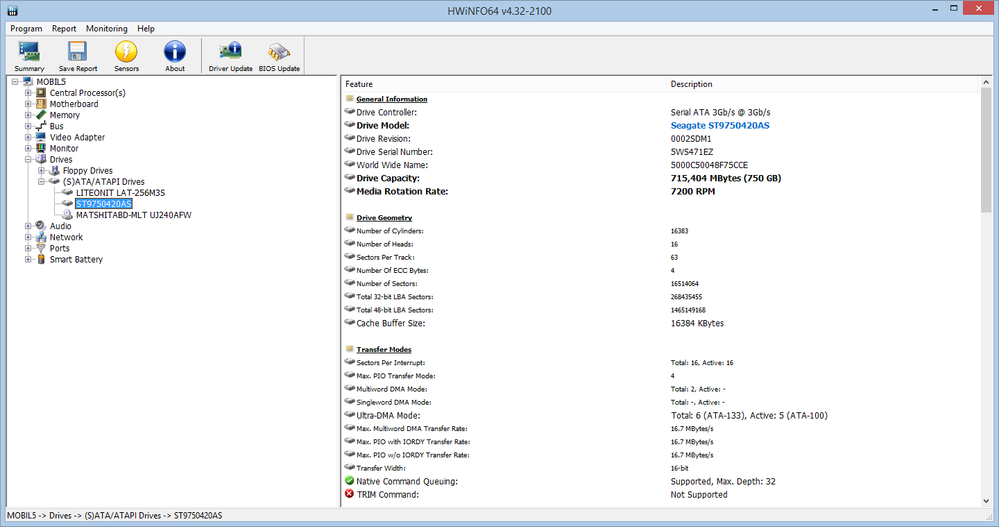Viewport: 999px width, 527px height.
Task: Click the Feature column header
Action: [503, 84]
